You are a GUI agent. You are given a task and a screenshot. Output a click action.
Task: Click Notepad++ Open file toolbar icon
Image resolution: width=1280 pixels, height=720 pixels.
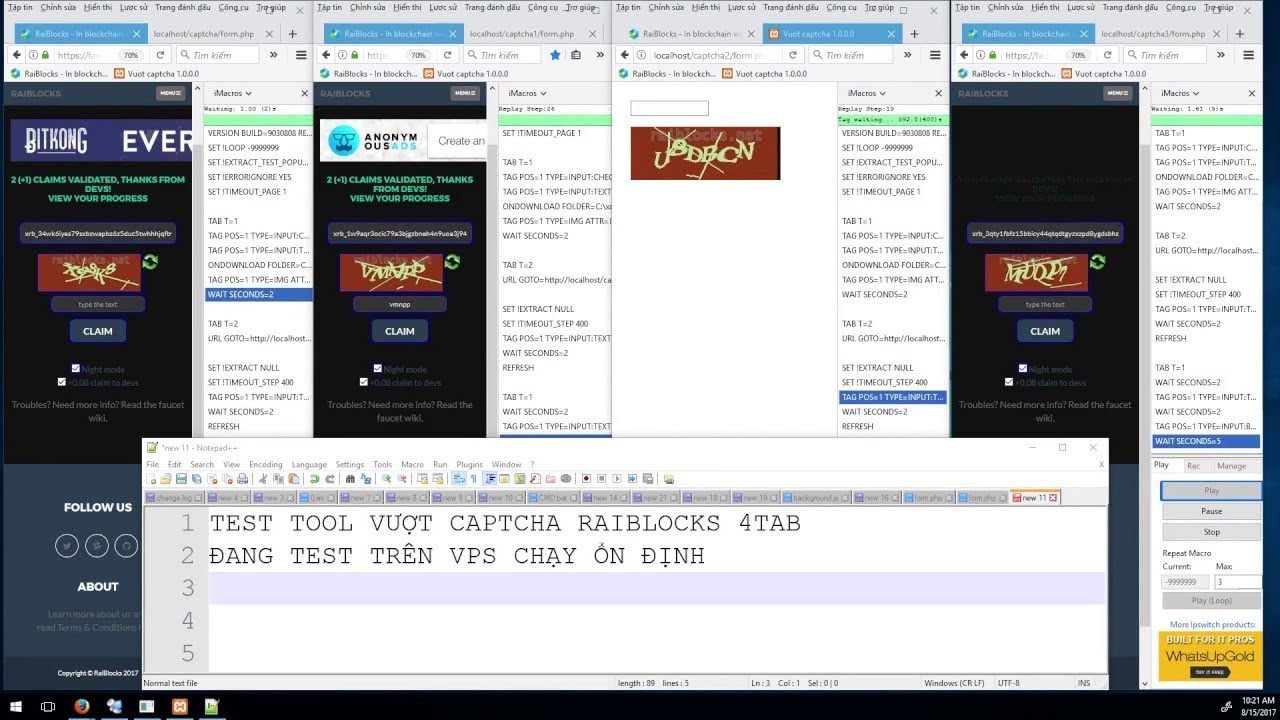(x=166, y=479)
